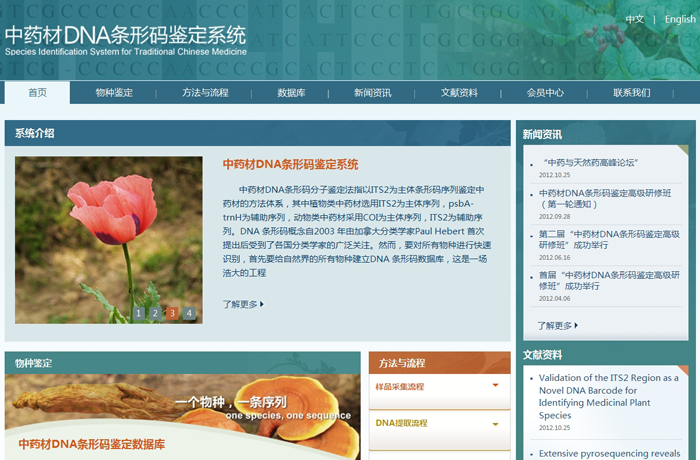This screenshot has width=700, height=460.
Task: Open the 物种鉴定 menu item
Action: [x=114, y=93]
